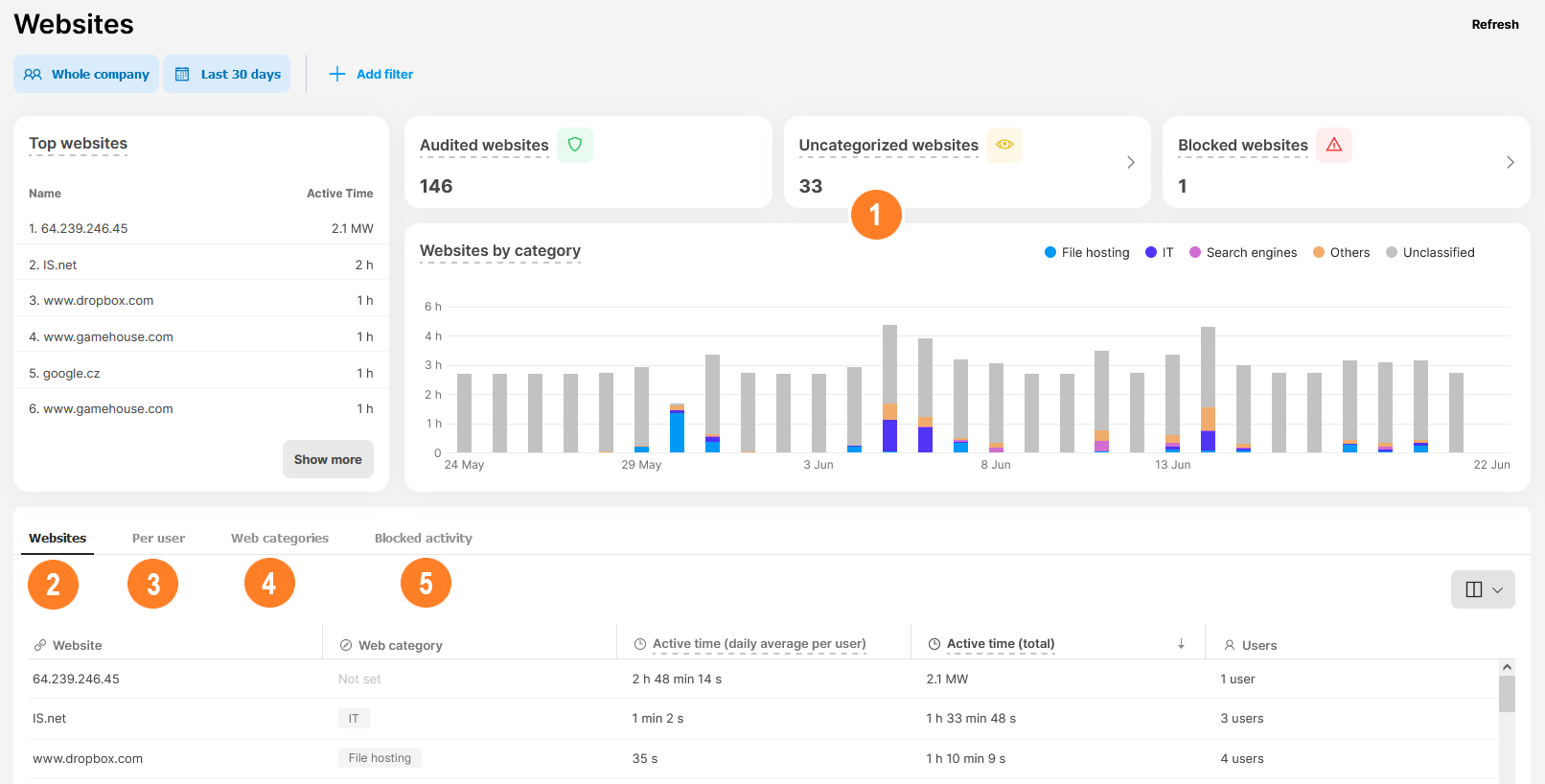This screenshot has width=1545, height=784.
Task: Click Refresh in the top right
Action: [1494, 24]
